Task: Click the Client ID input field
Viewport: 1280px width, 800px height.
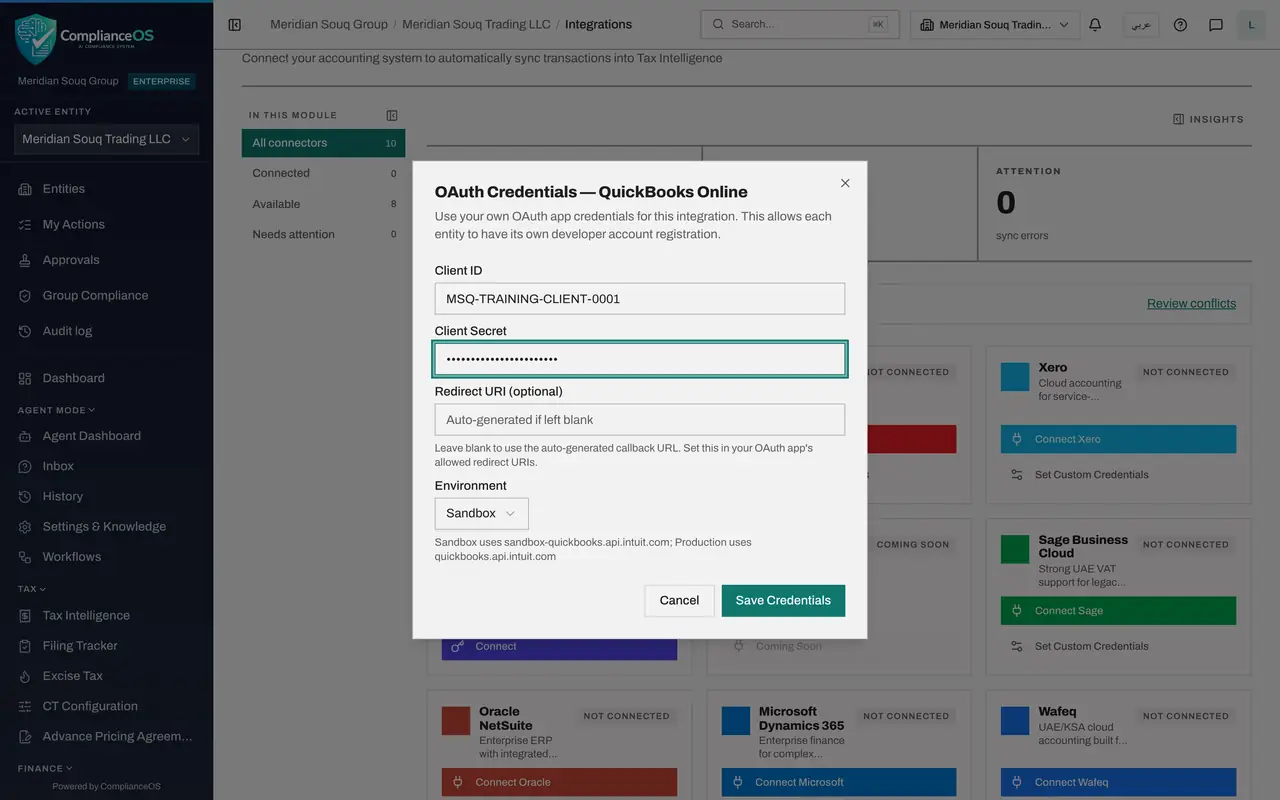Action: (640, 299)
